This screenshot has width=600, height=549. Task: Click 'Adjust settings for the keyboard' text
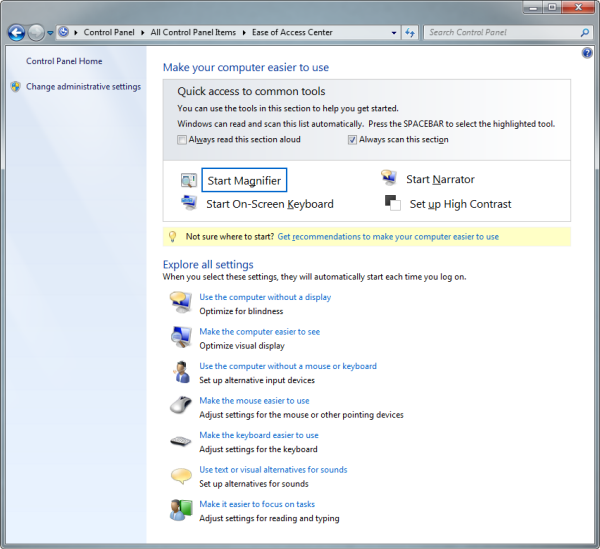[258, 449]
